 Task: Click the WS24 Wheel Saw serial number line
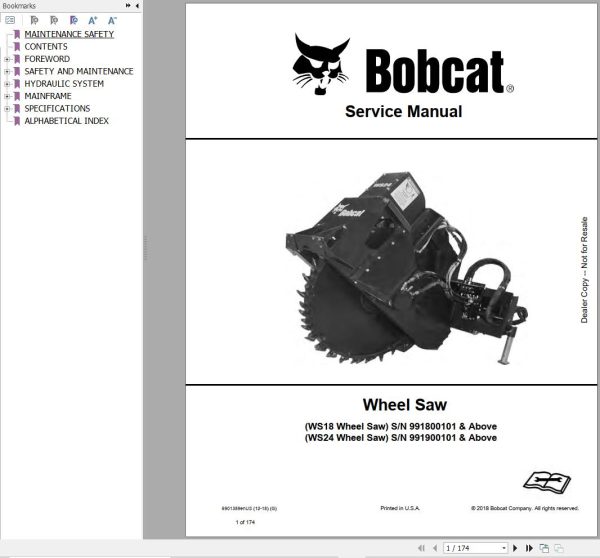(x=401, y=437)
